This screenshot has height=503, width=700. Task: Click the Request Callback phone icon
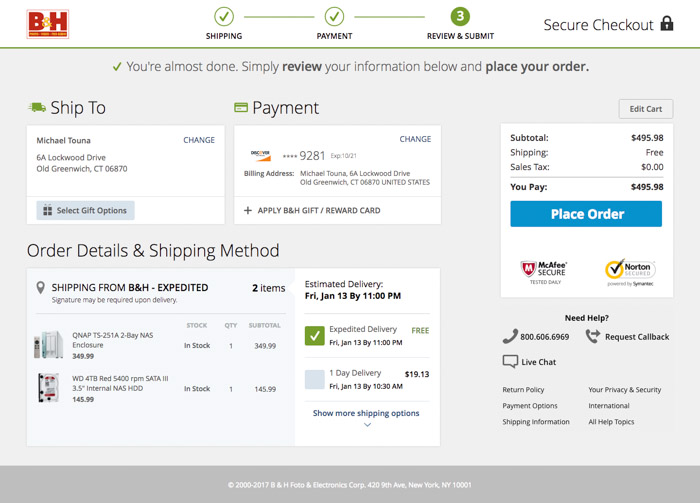(x=593, y=336)
